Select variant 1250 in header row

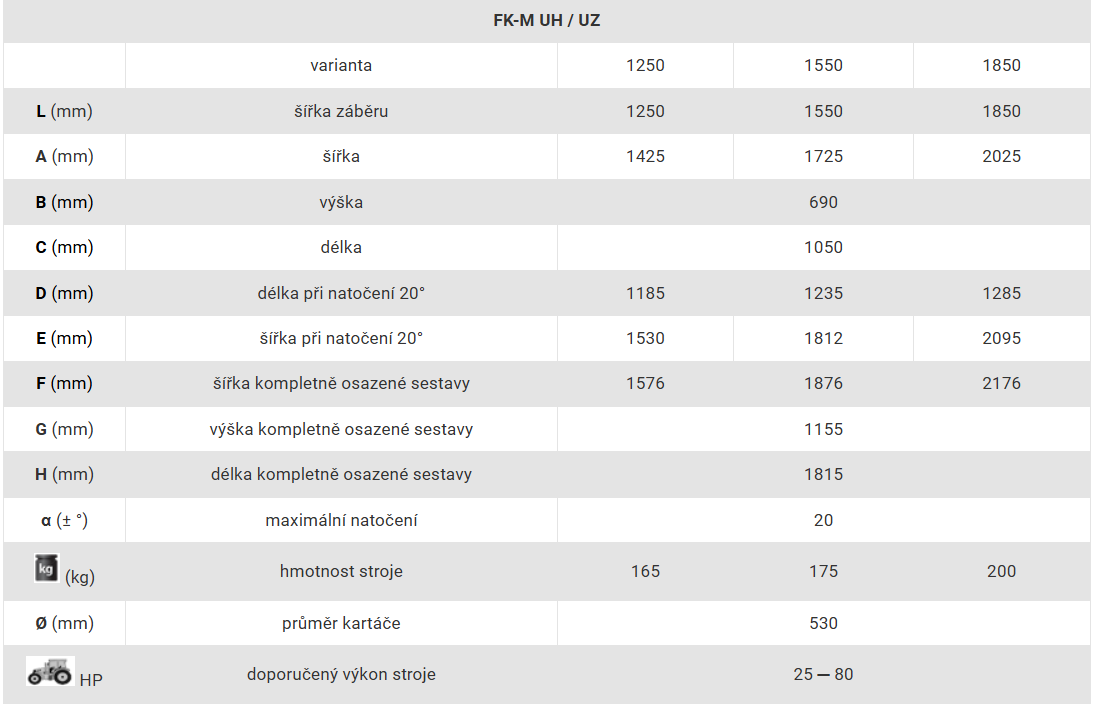point(645,65)
